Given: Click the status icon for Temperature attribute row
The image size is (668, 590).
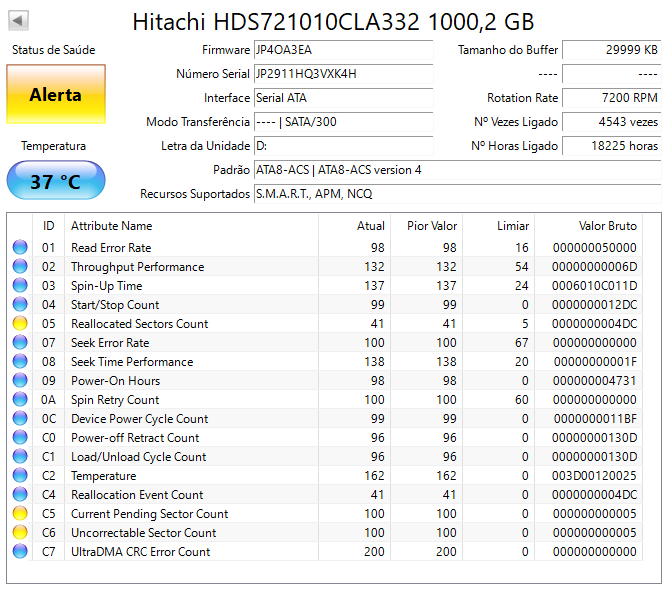Looking at the screenshot, I should (20, 475).
